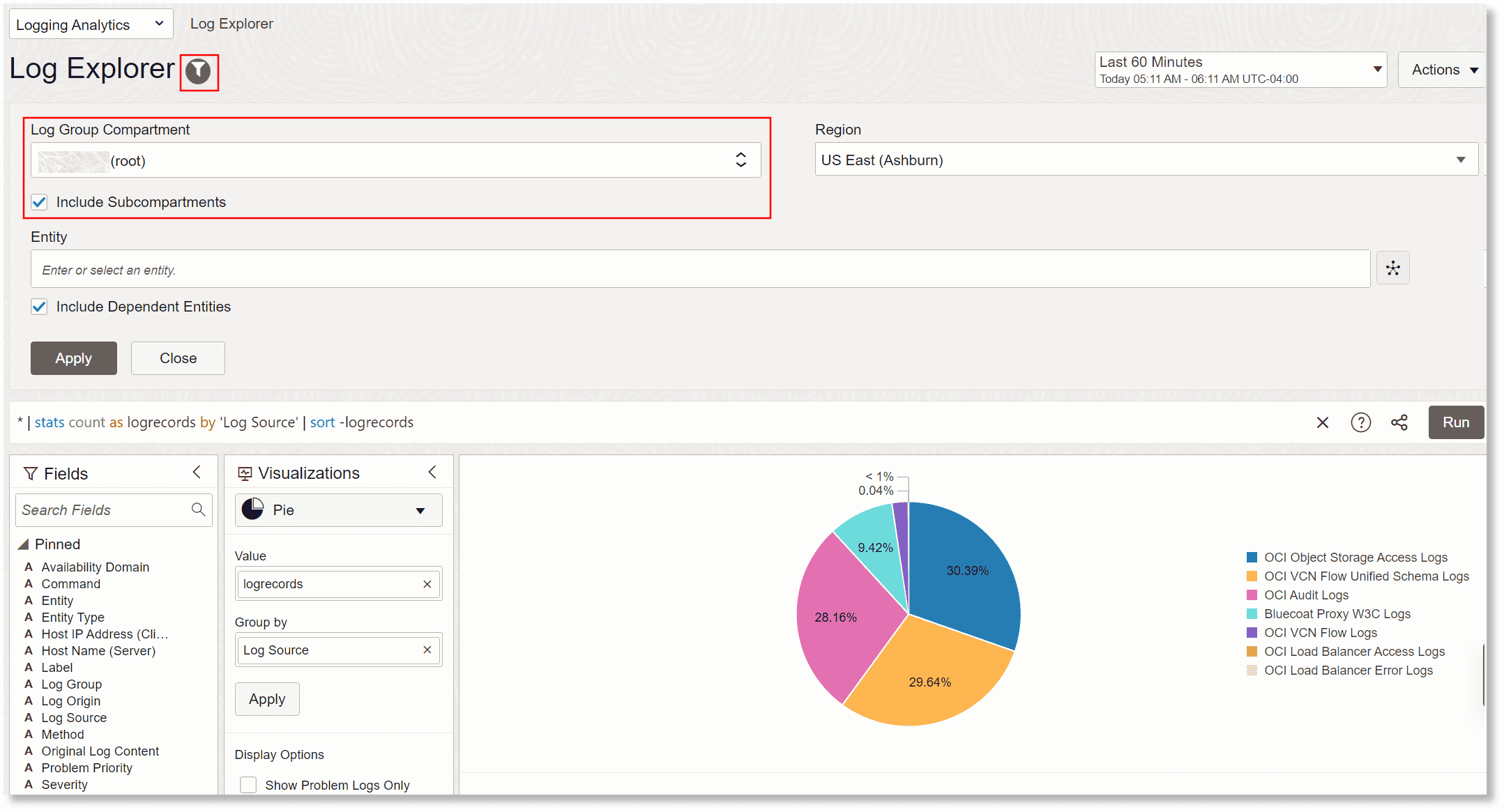
Task: Toggle Include Dependent Entities checkbox
Action: [x=39, y=307]
